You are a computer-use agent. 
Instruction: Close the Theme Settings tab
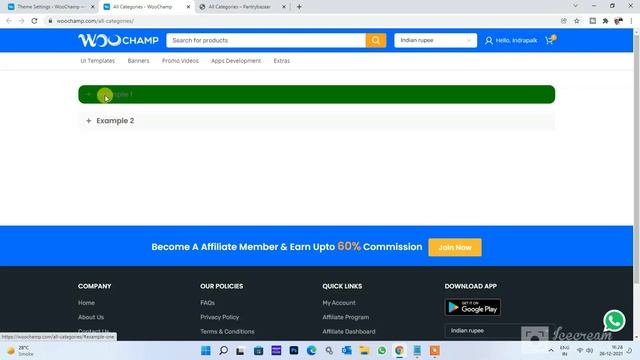tap(93, 7)
